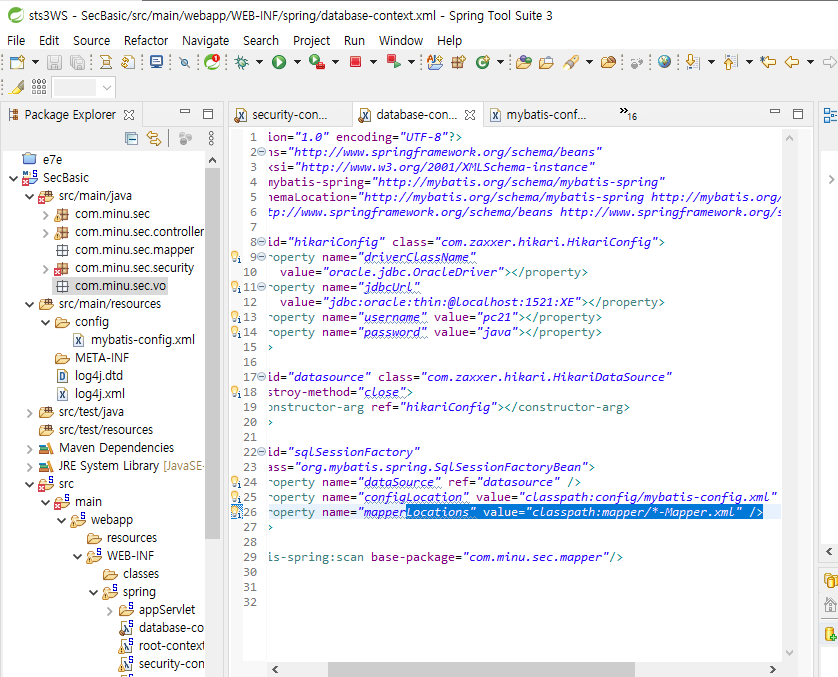
Task: Click the editor horizontal scrollbar thumb
Action: pos(481,670)
